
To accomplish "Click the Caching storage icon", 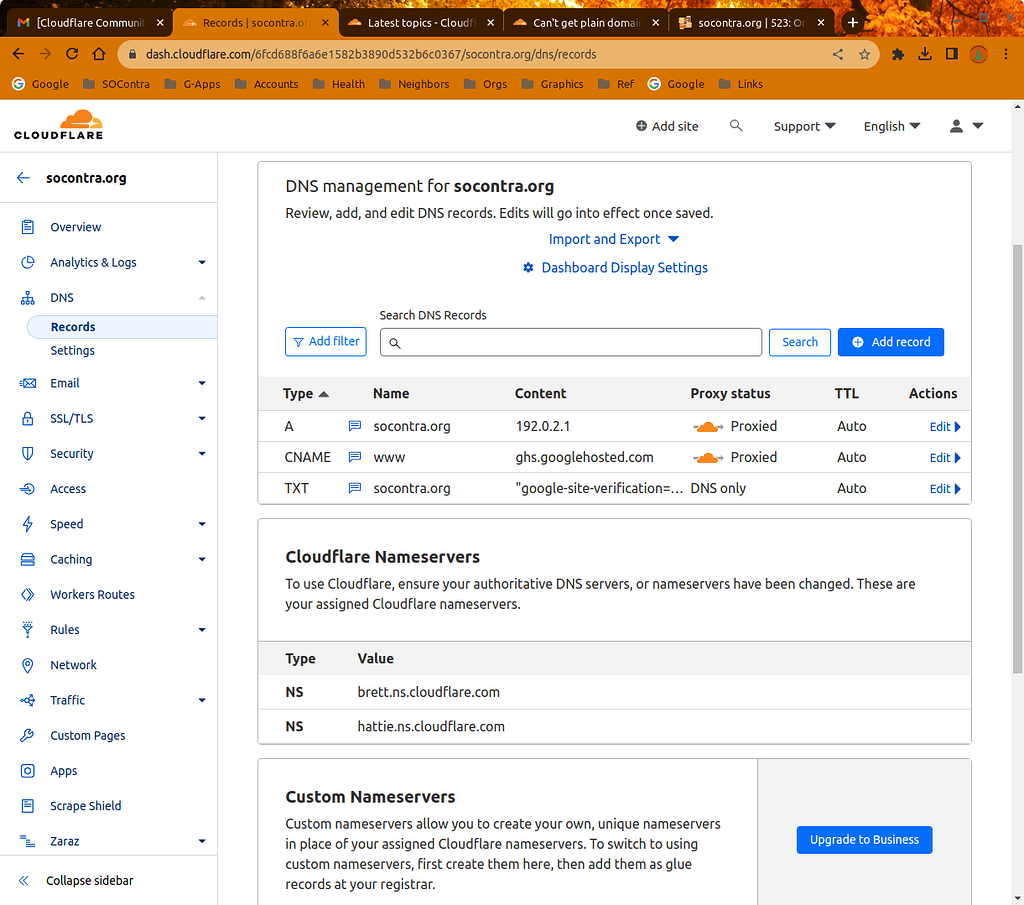I will tap(27, 560).
